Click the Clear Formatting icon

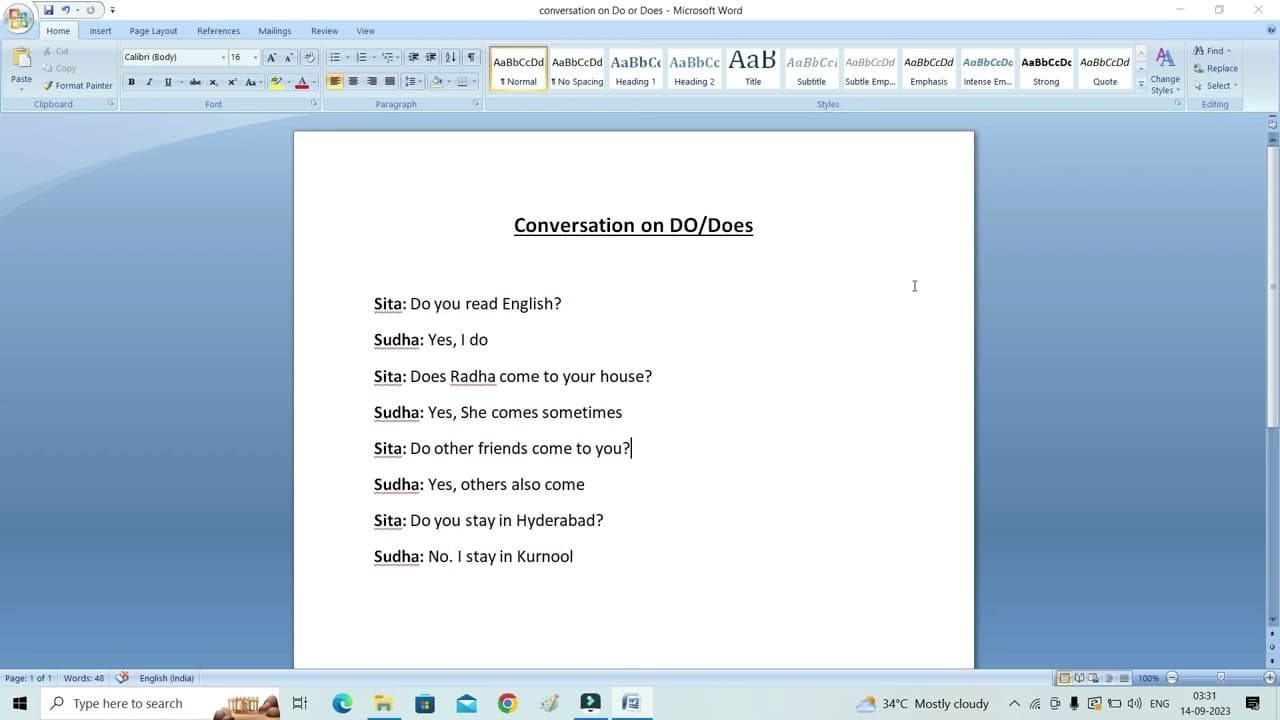click(x=309, y=58)
